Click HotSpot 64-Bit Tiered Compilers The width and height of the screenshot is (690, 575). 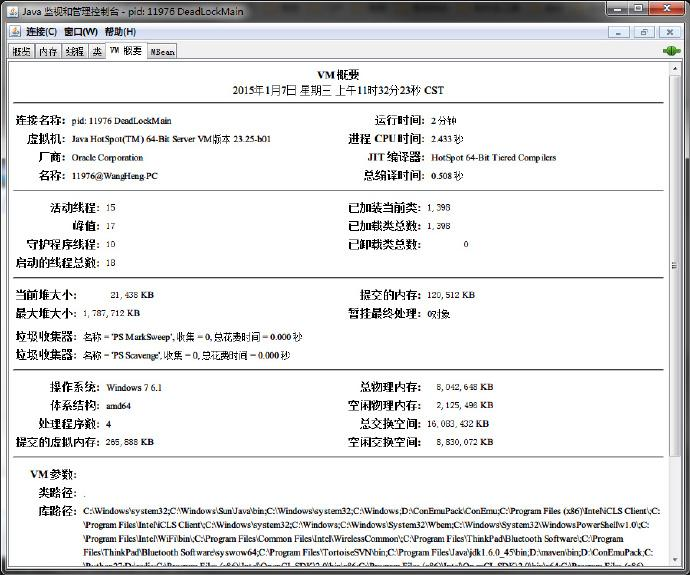point(493,157)
